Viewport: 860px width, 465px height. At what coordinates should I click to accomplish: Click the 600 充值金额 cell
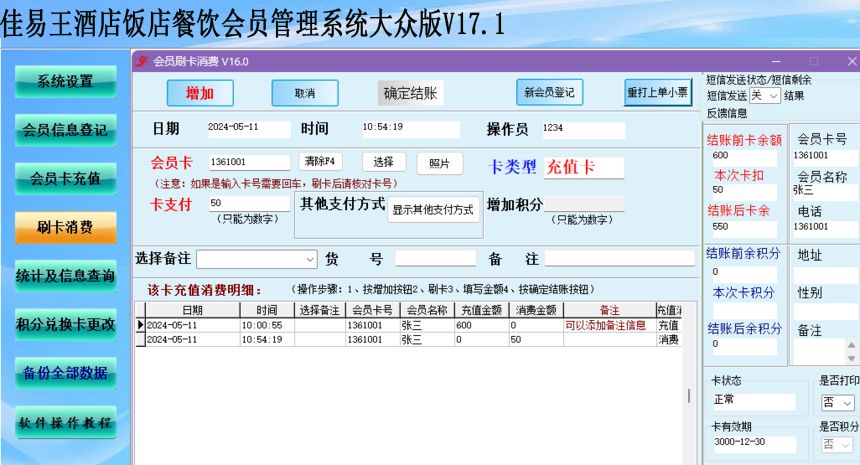pyautogui.click(x=482, y=325)
